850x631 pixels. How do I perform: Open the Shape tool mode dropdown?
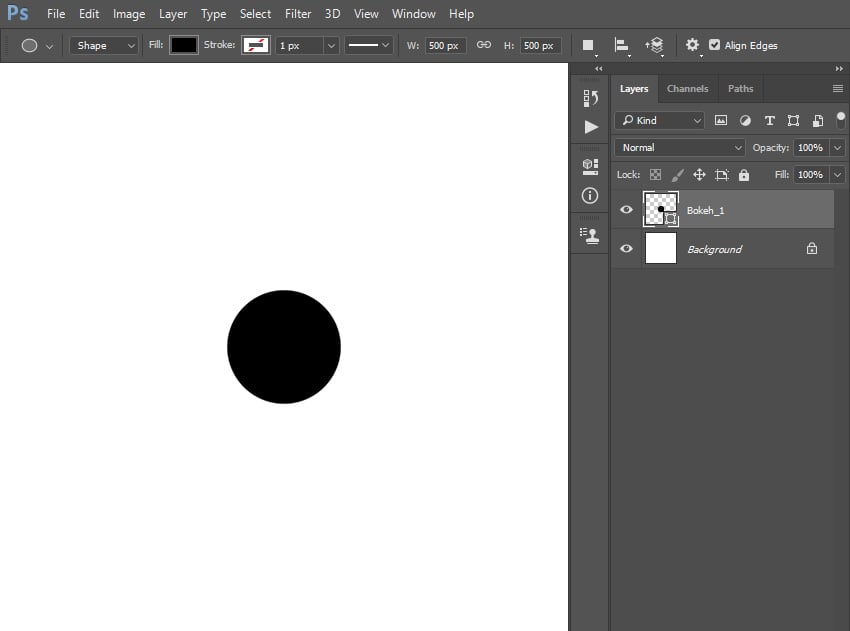[x=104, y=45]
